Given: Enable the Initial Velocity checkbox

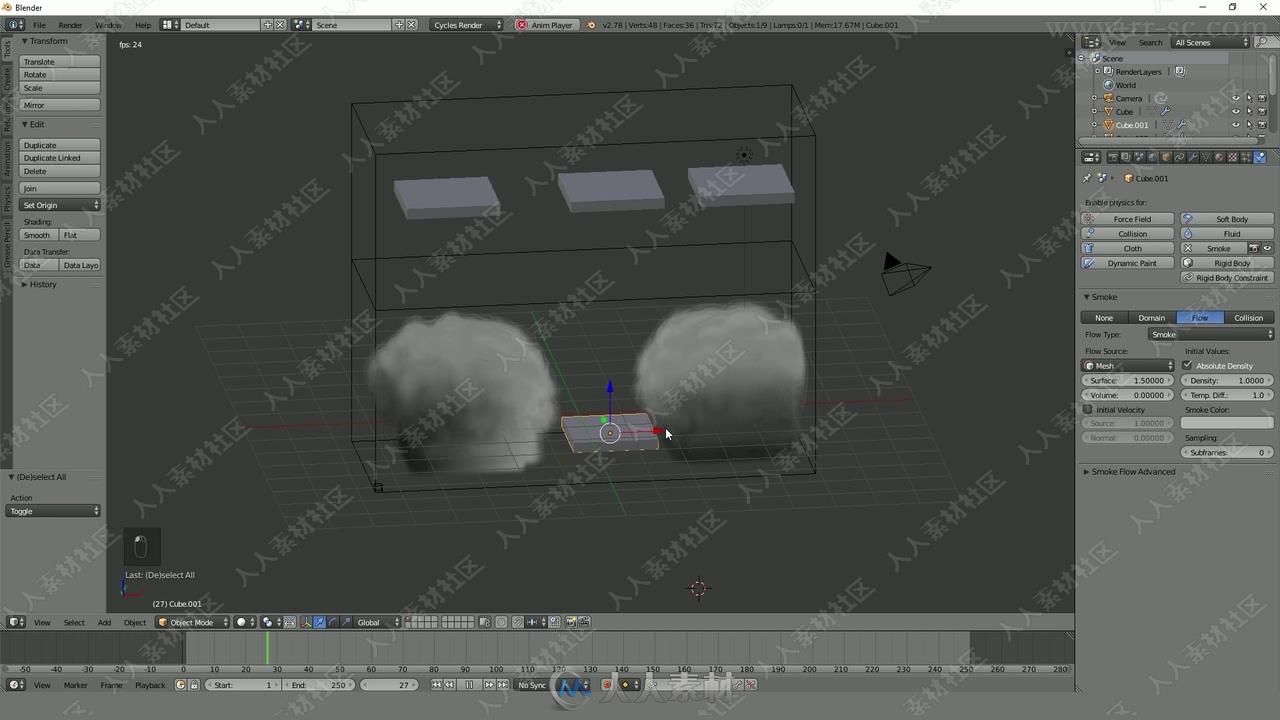Looking at the screenshot, I should (x=1088, y=410).
